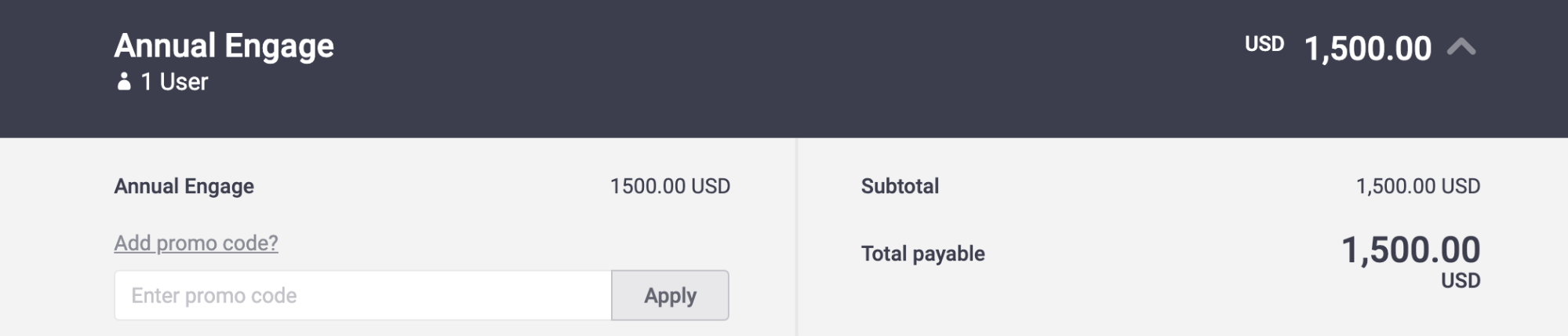Select the Annual Engage header title

tap(224, 46)
